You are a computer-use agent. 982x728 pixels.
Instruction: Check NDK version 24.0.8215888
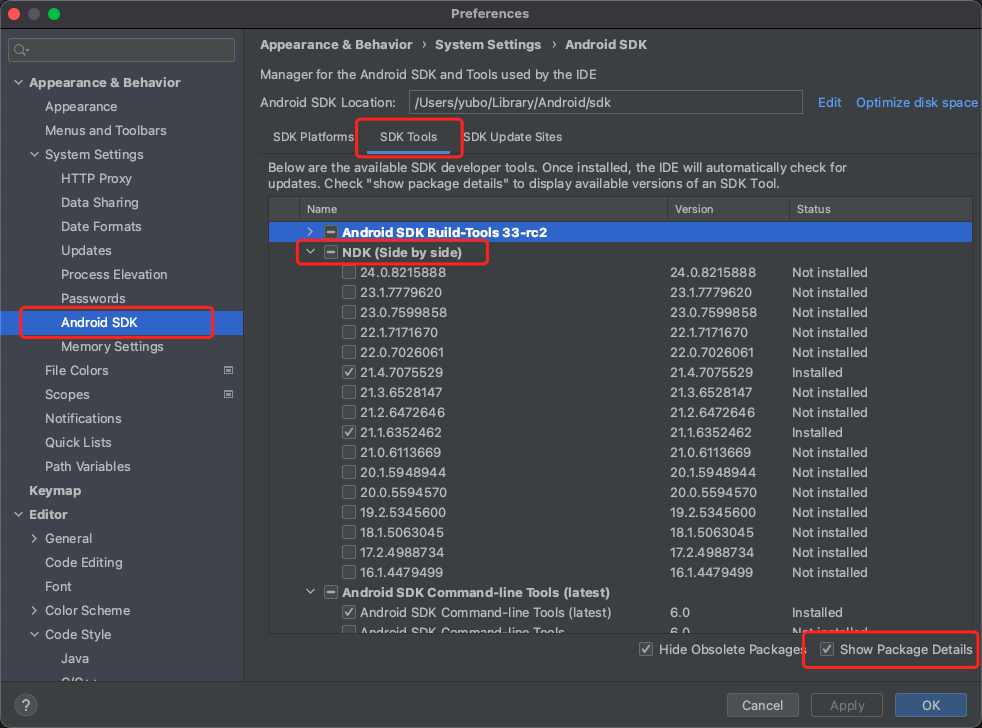[349, 273]
